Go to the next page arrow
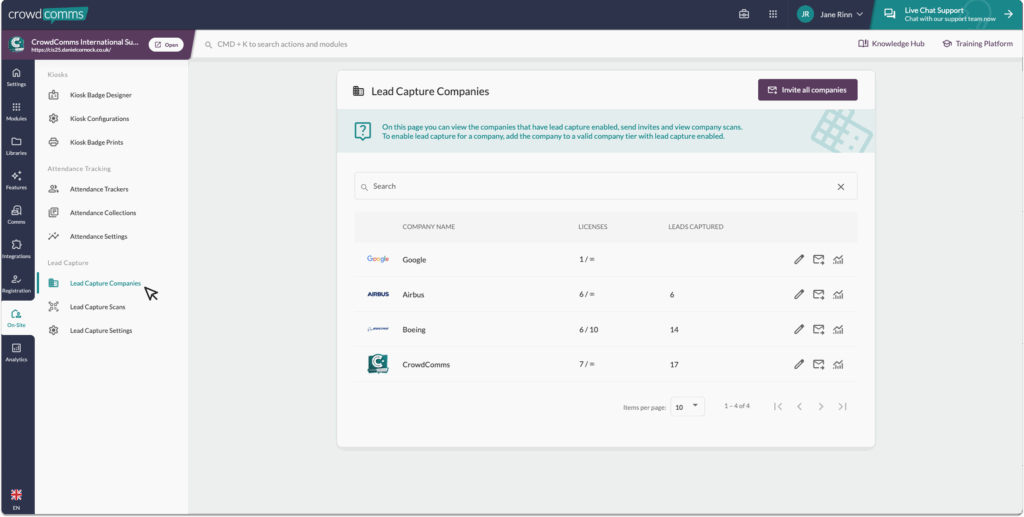Image resolution: width=1024 pixels, height=517 pixels. click(x=820, y=407)
